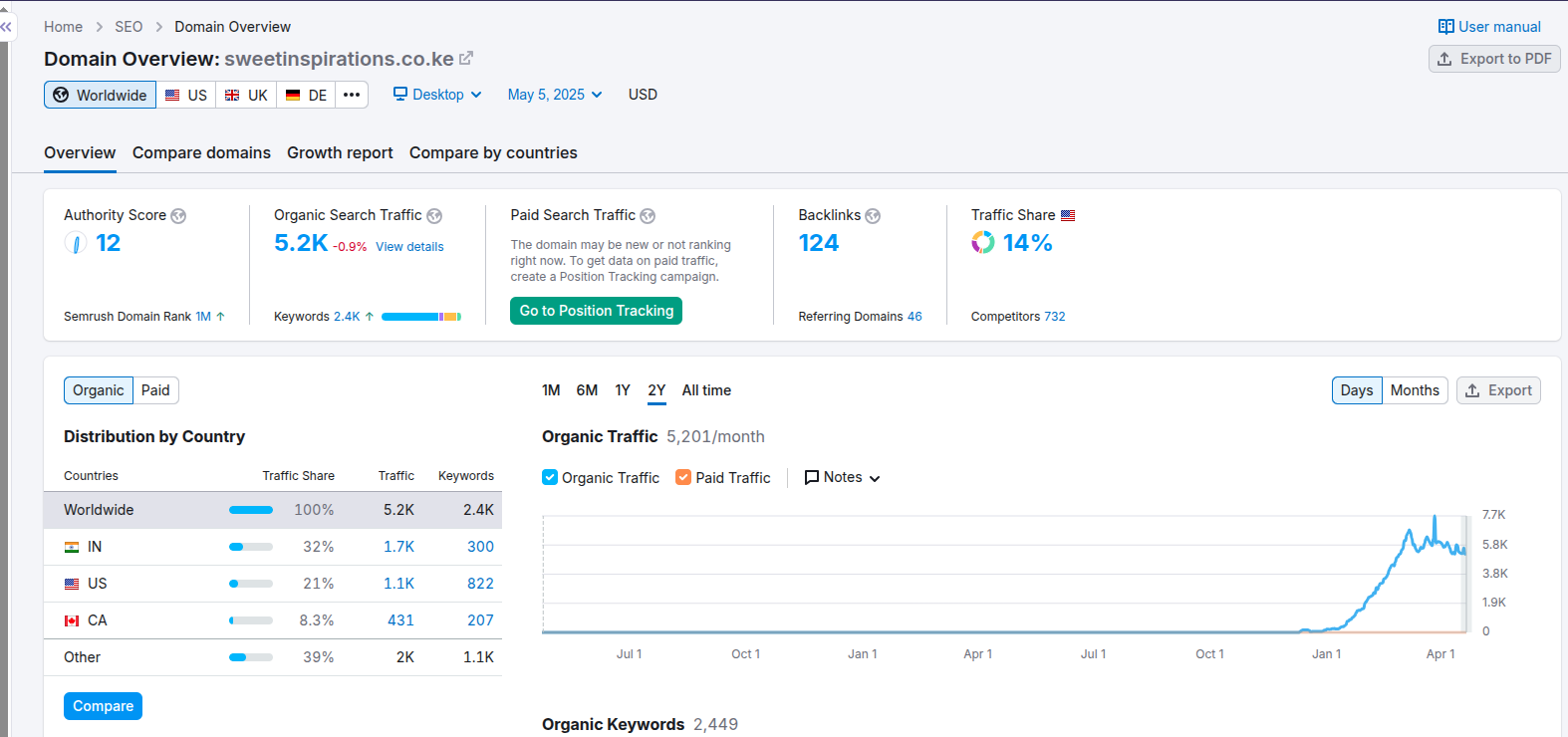Click globe info icon next to Authority Score
Image resolution: width=1568 pixels, height=737 pixels.
point(178,216)
